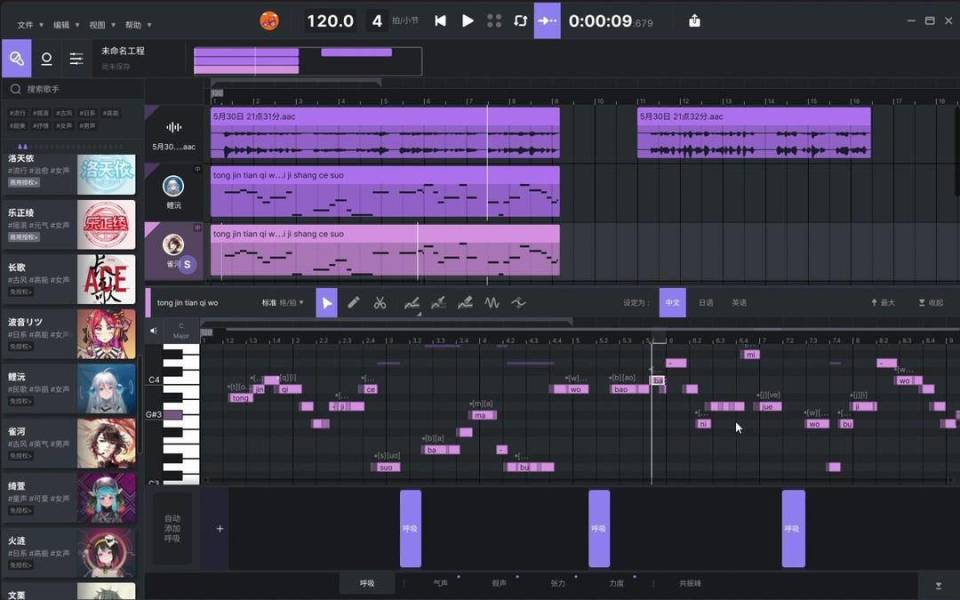Open the mixer sliders panel icon

click(76, 59)
